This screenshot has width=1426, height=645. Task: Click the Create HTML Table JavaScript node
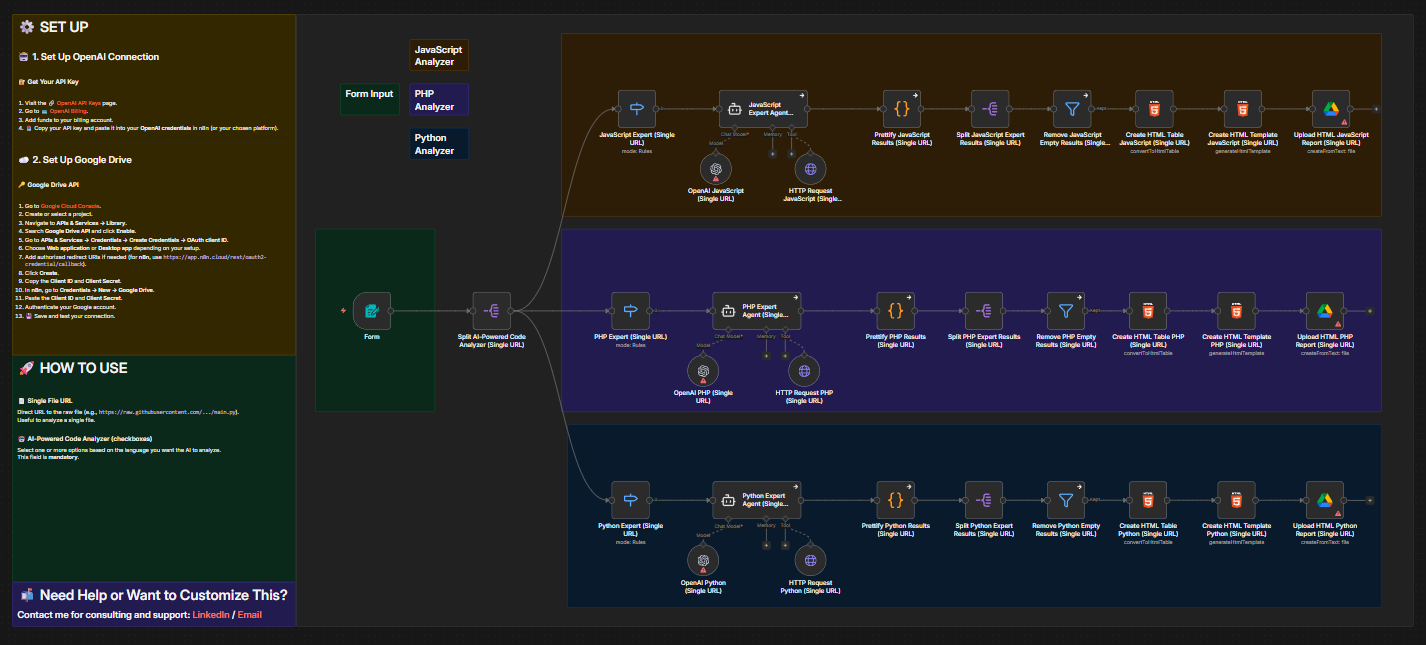coord(1154,109)
